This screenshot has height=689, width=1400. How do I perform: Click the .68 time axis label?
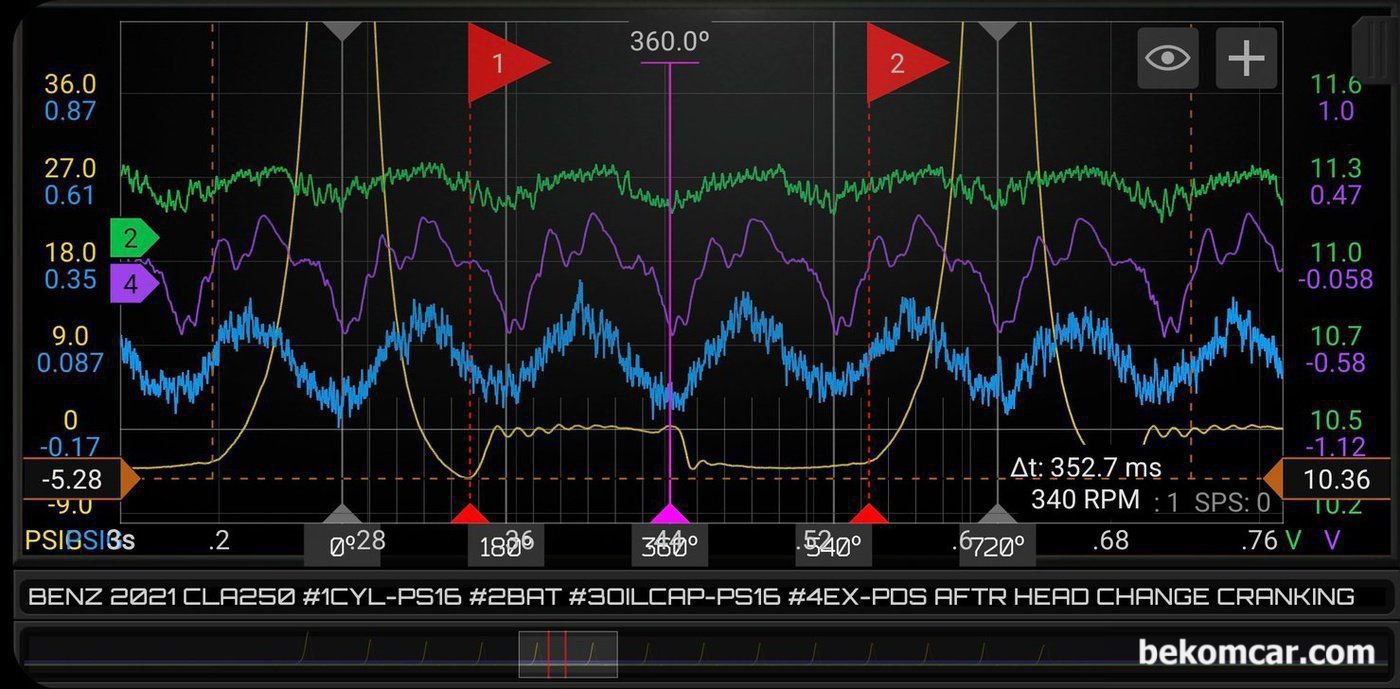(1110, 541)
